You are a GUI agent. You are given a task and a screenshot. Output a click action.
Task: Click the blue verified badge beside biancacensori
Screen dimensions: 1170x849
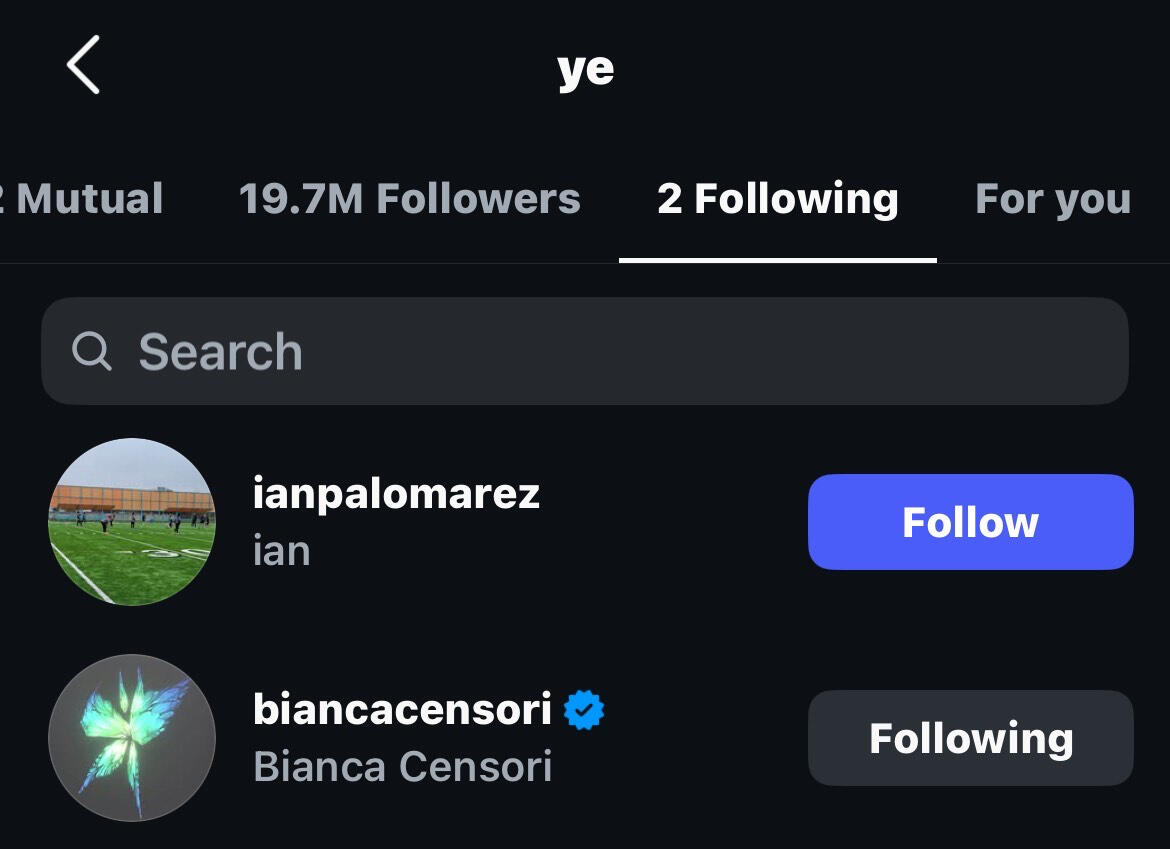(x=584, y=710)
